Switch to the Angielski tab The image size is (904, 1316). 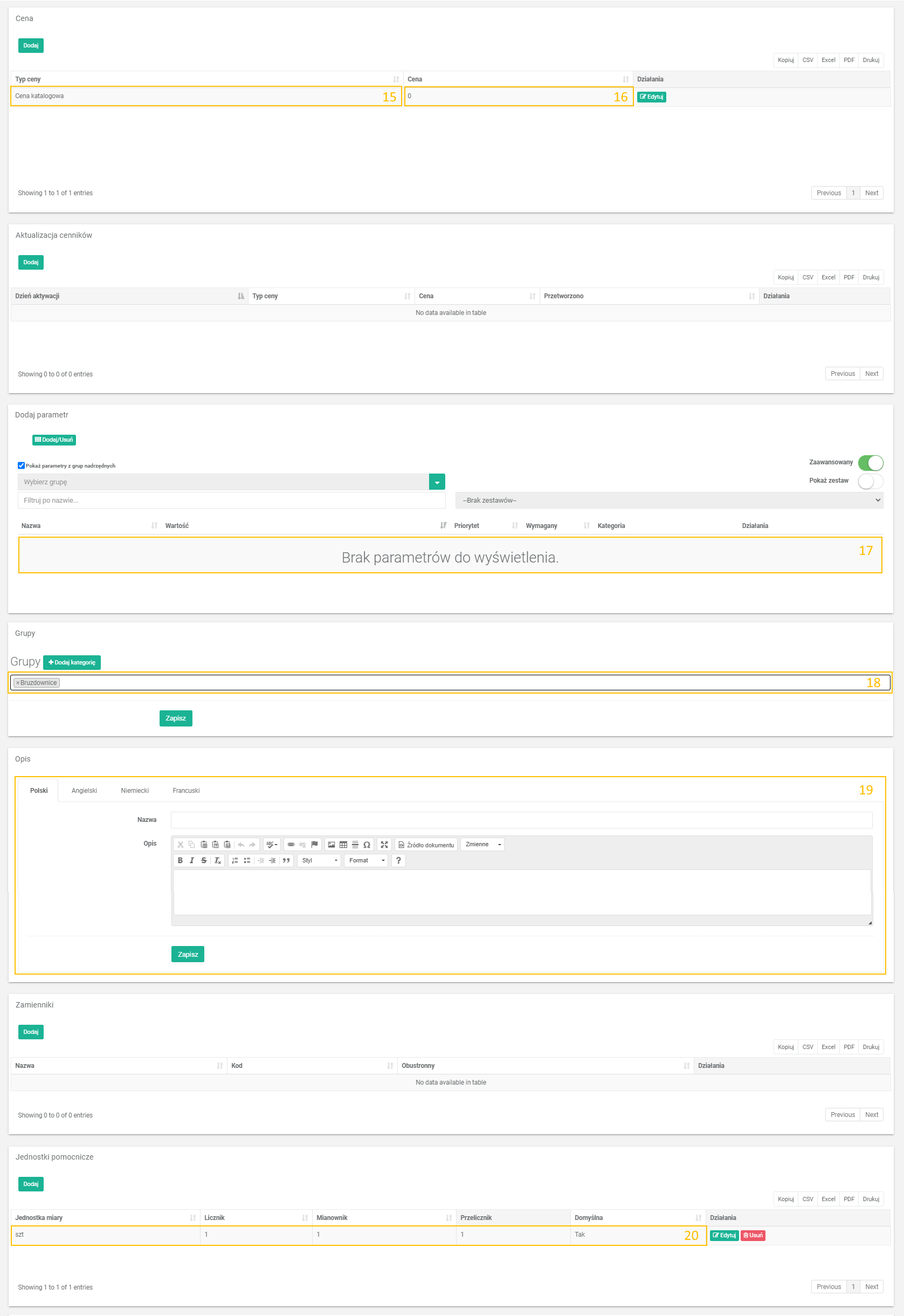coord(84,791)
